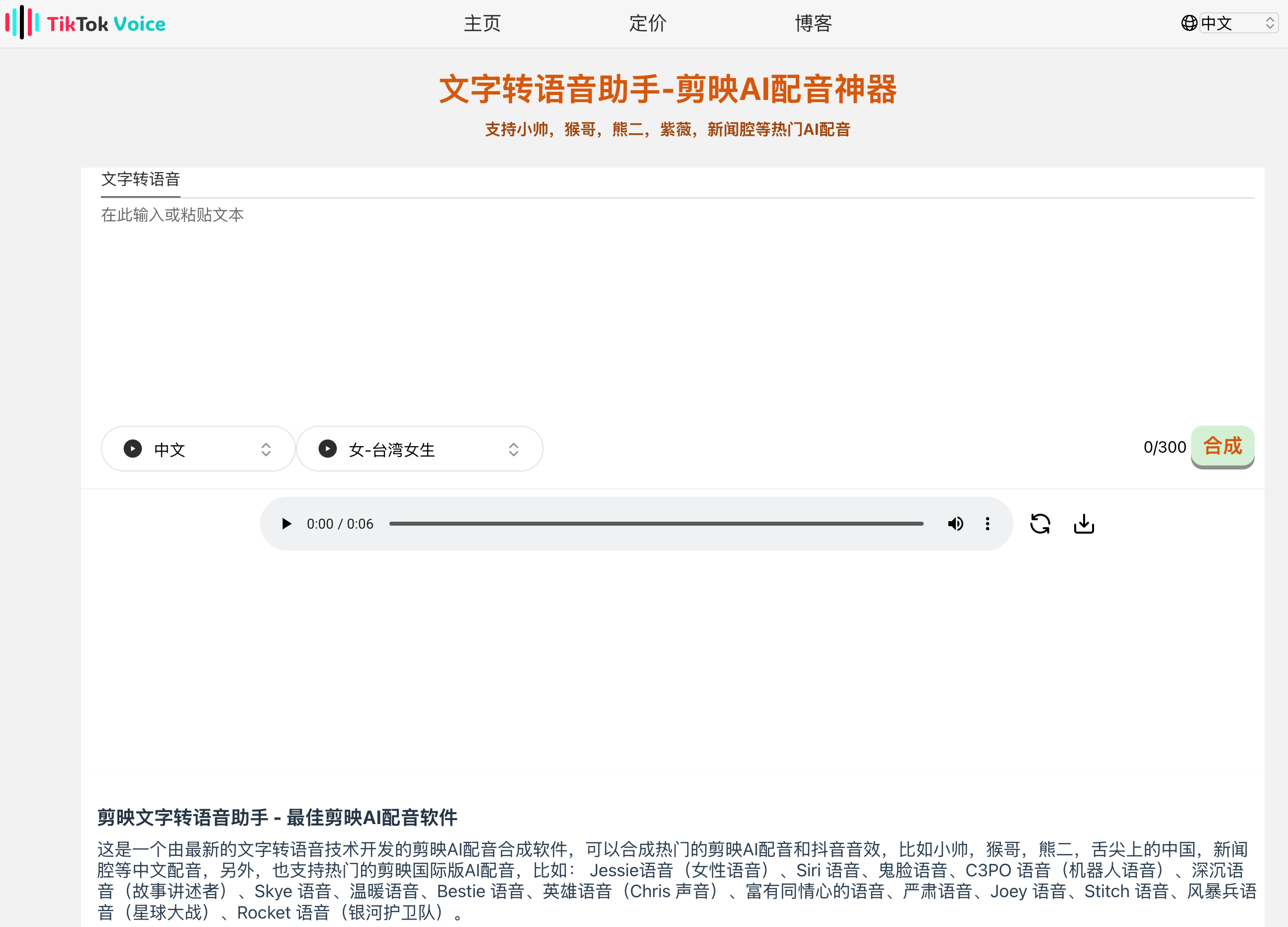Click the mute icon on audio player
Image resolution: width=1288 pixels, height=927 pixels.
point(954,522)
